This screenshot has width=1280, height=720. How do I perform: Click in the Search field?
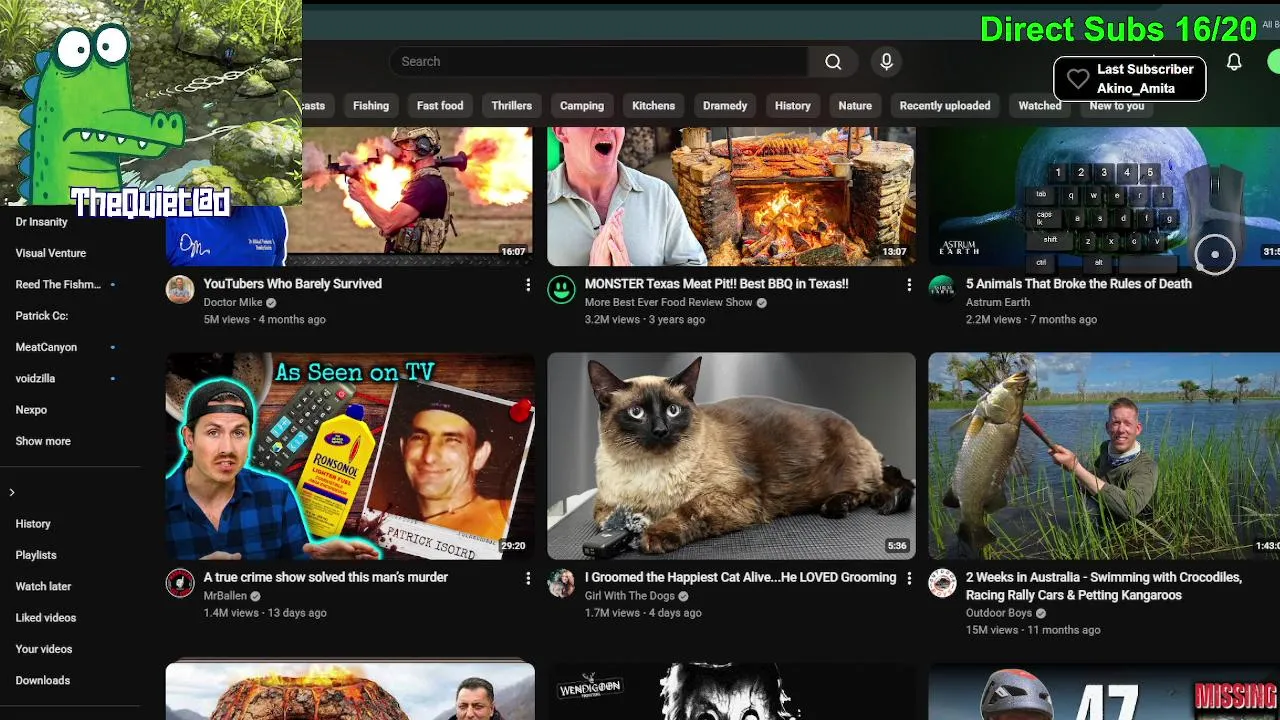(x=598, y=62)
